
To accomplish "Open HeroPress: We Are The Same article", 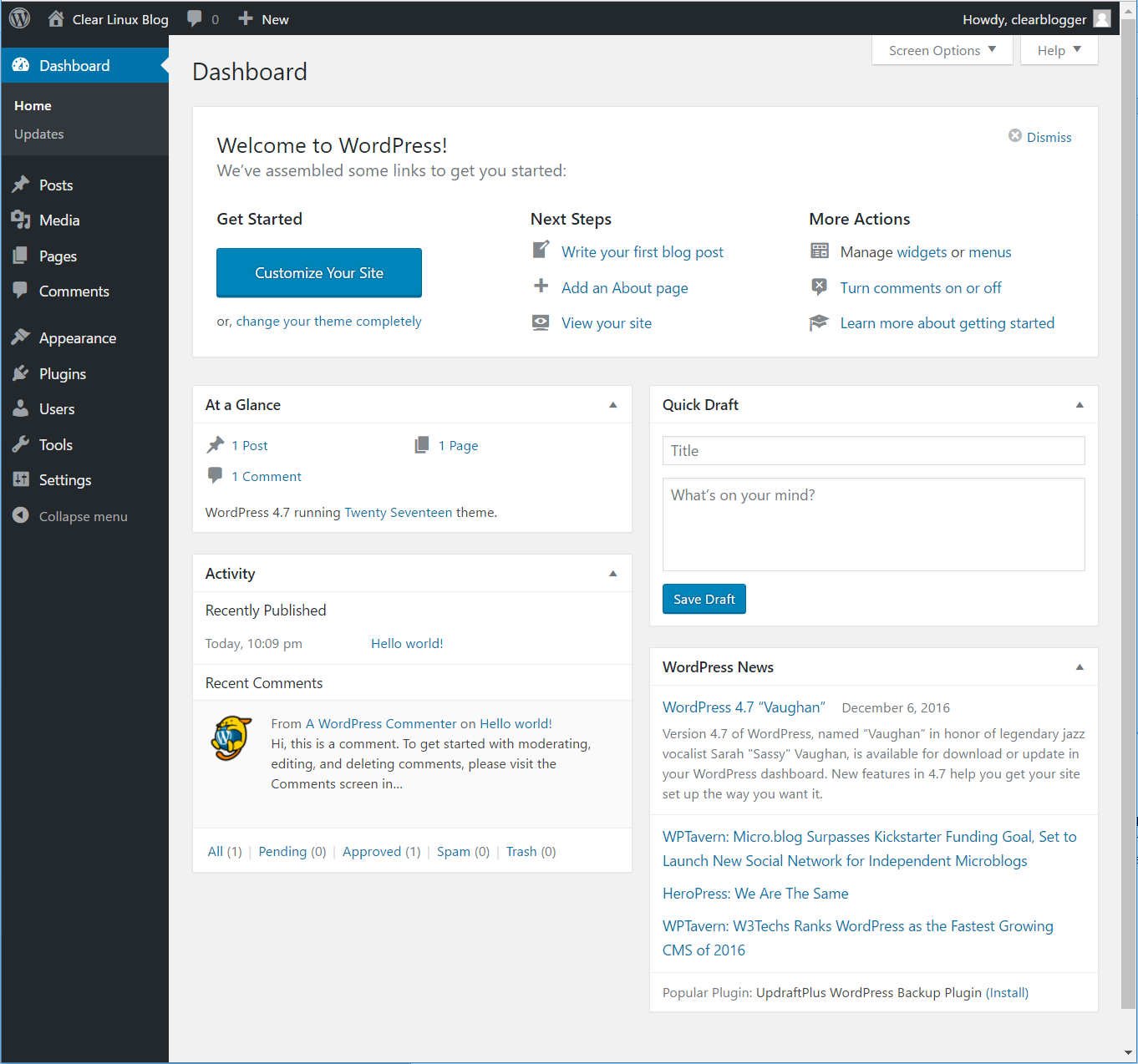I will 755,893.
